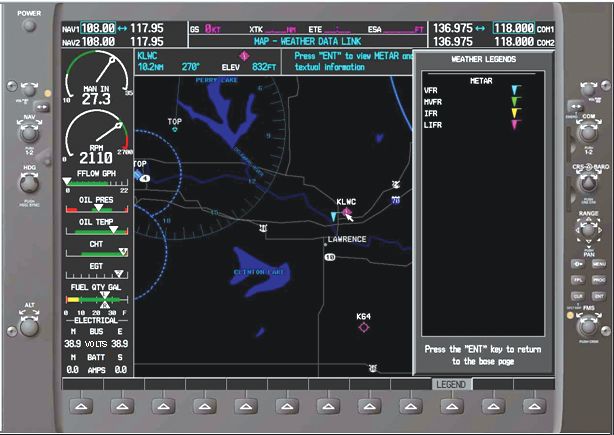Viewport: 614px width, 435px height.
Task: Click the CLINTON LAKE label on map
Action: pos(258,272)
